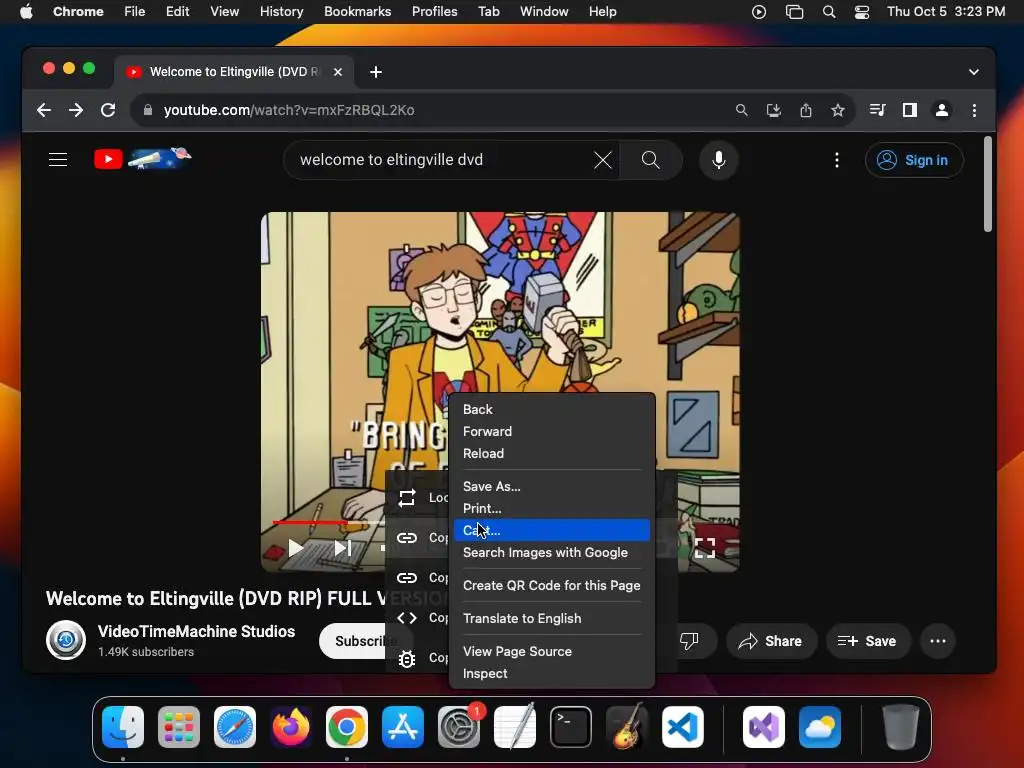The width and height of the screenshot is (1024, 768).
Task: Open more actions ellipsis button
Action: [938, 641]
